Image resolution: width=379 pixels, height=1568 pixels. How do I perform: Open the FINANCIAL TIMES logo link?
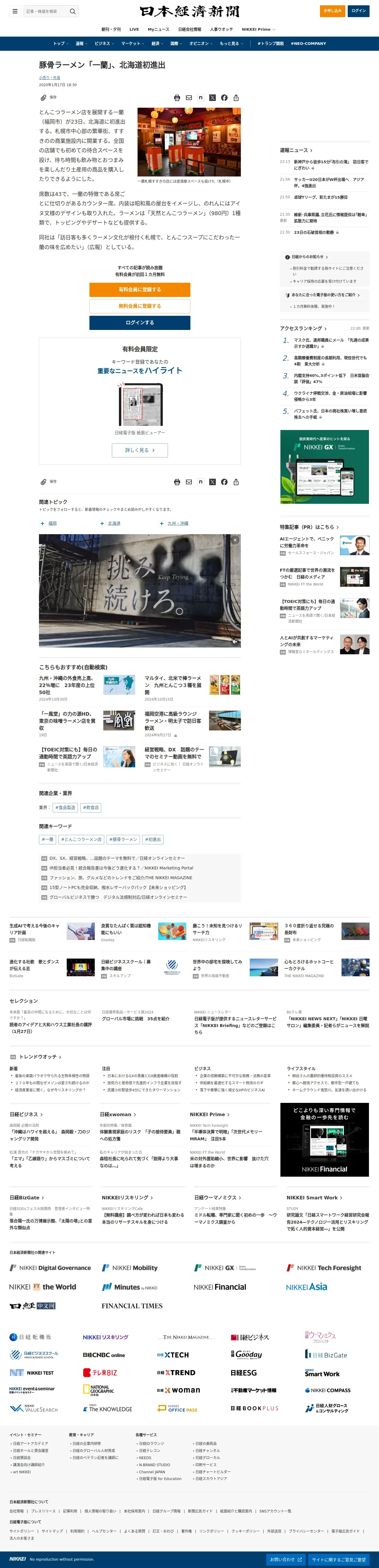pyautogui.click(x=132, y=1306)
